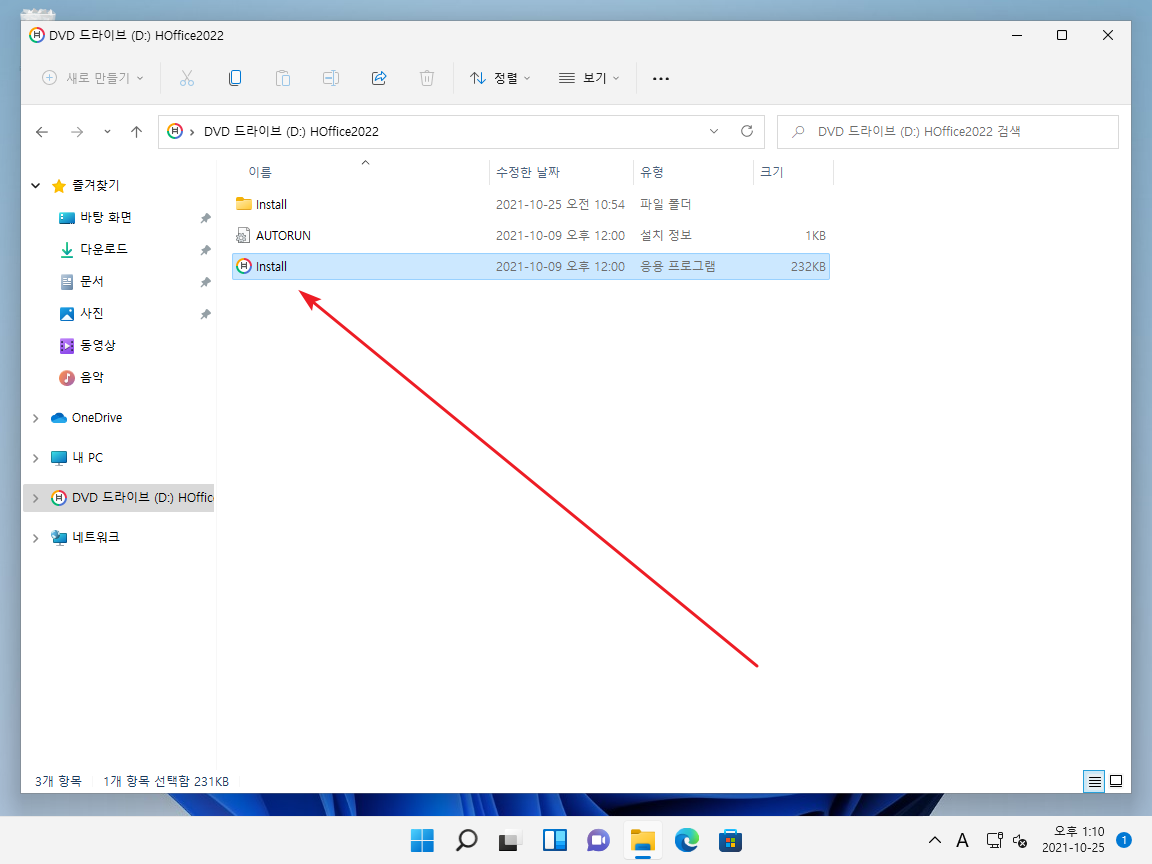Open Task View on the taskbar
Image resolution: width=1152 pixels, height=864 pixels.
(x=510, y=840)
